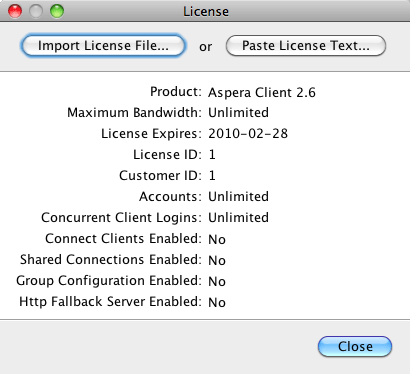Select the Customer ID value '1'
This screenshot has width=410, height=374.
pyautogui.click(x=212, y=176)
